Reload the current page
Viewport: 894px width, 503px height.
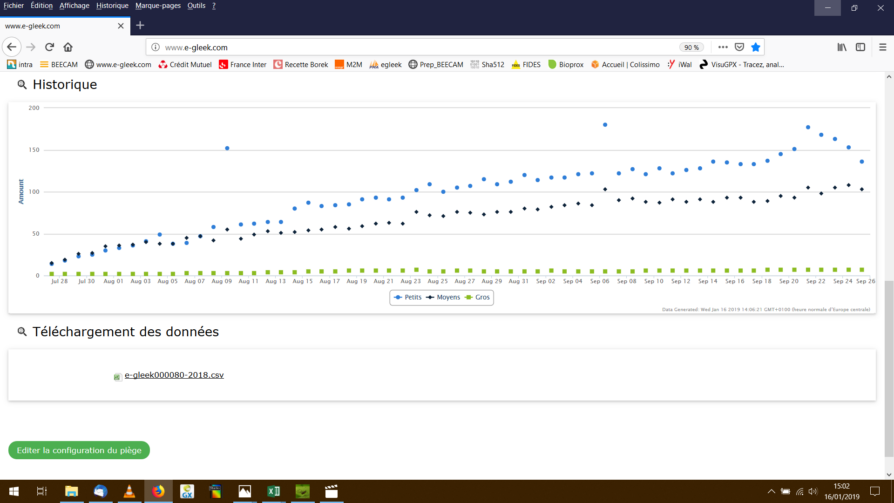click(x=50, y=47)
